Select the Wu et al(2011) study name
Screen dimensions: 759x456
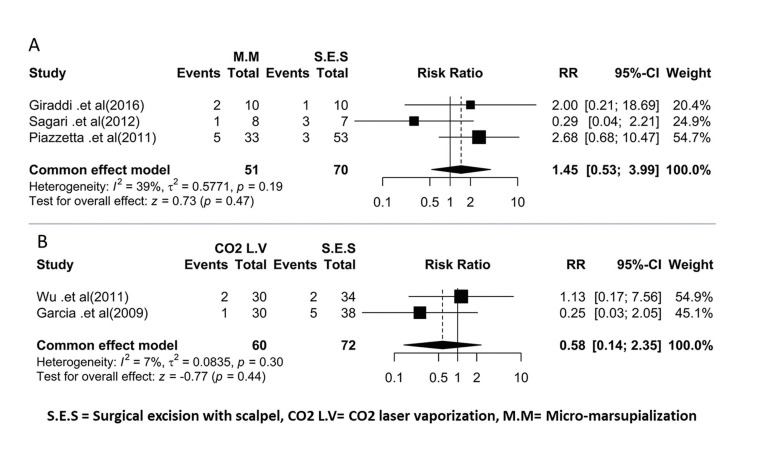pos(72,296)
